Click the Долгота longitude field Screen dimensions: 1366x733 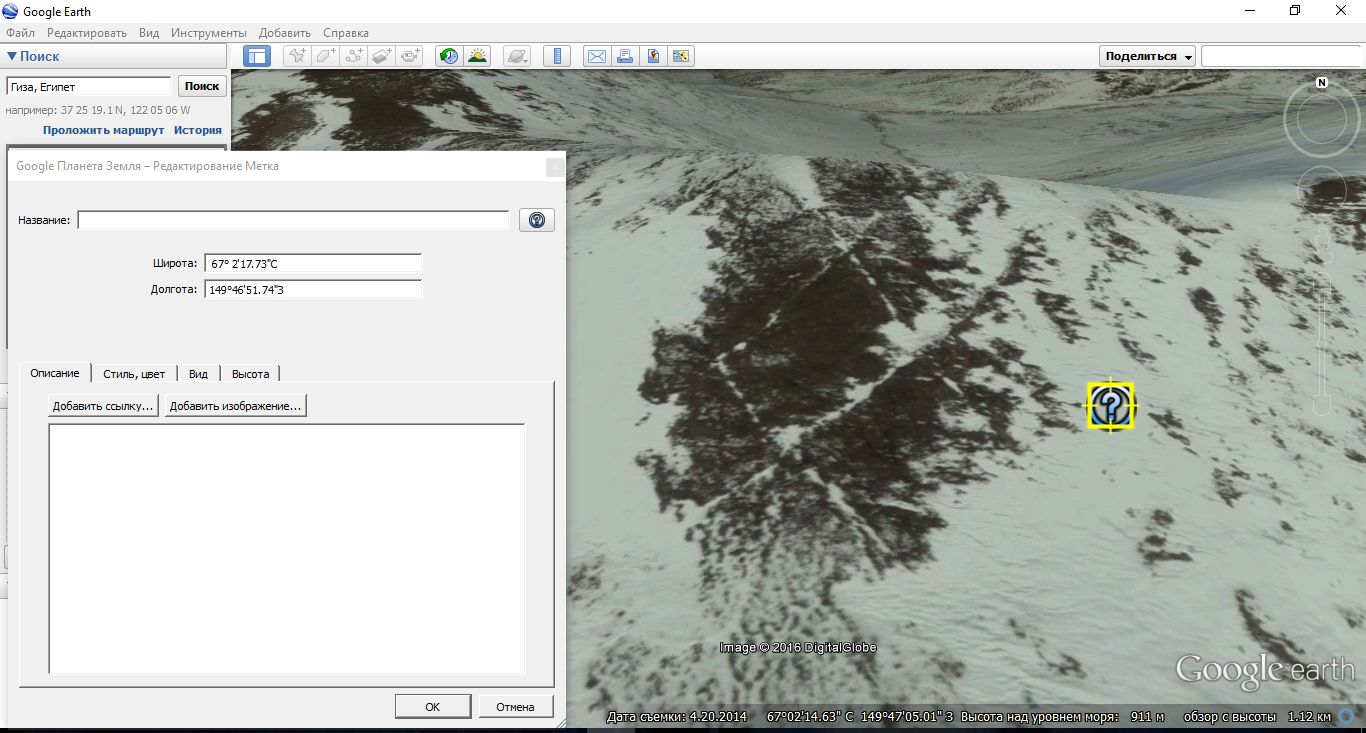313,289
